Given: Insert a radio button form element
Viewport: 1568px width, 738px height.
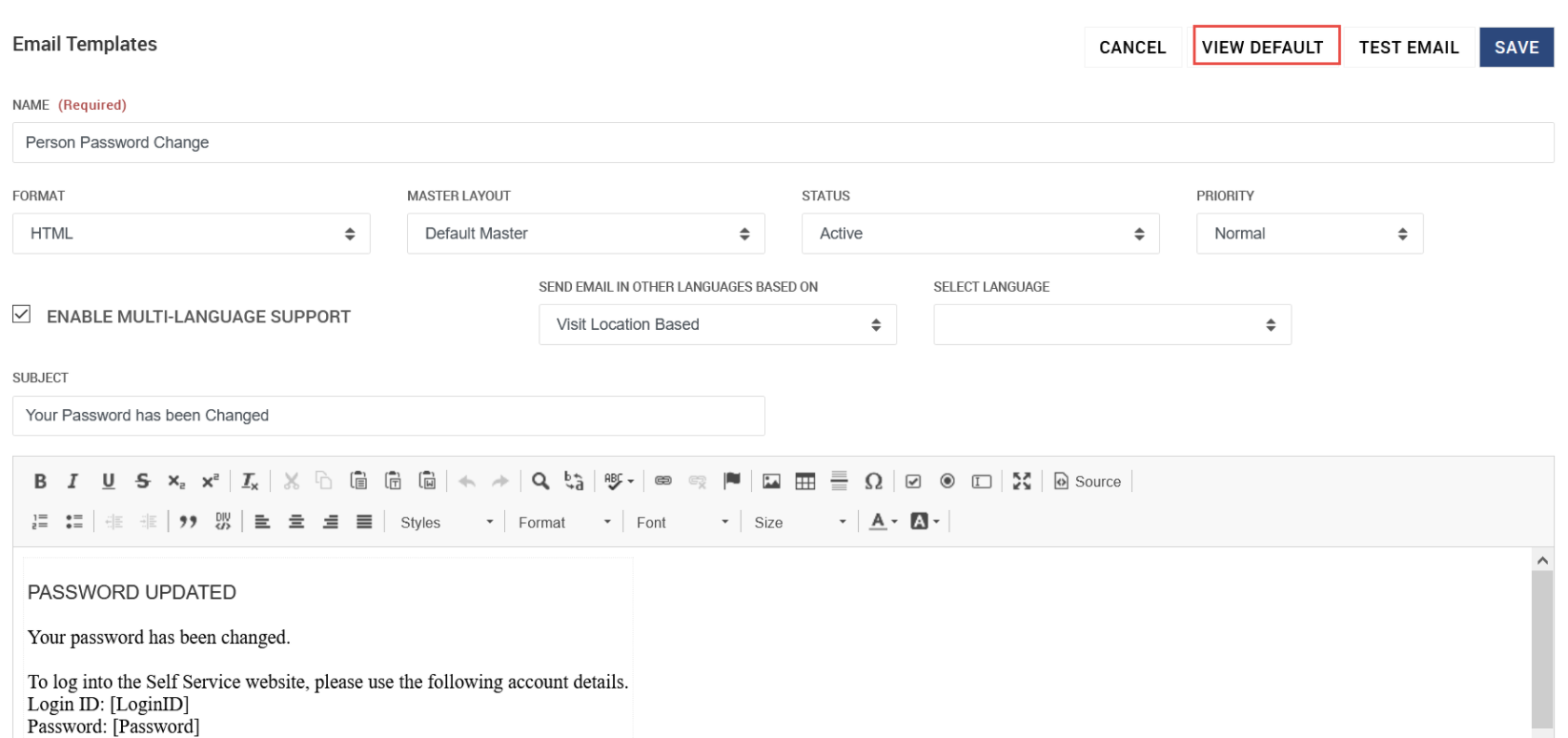Looking at the screenshot, I should pos(947,482).
